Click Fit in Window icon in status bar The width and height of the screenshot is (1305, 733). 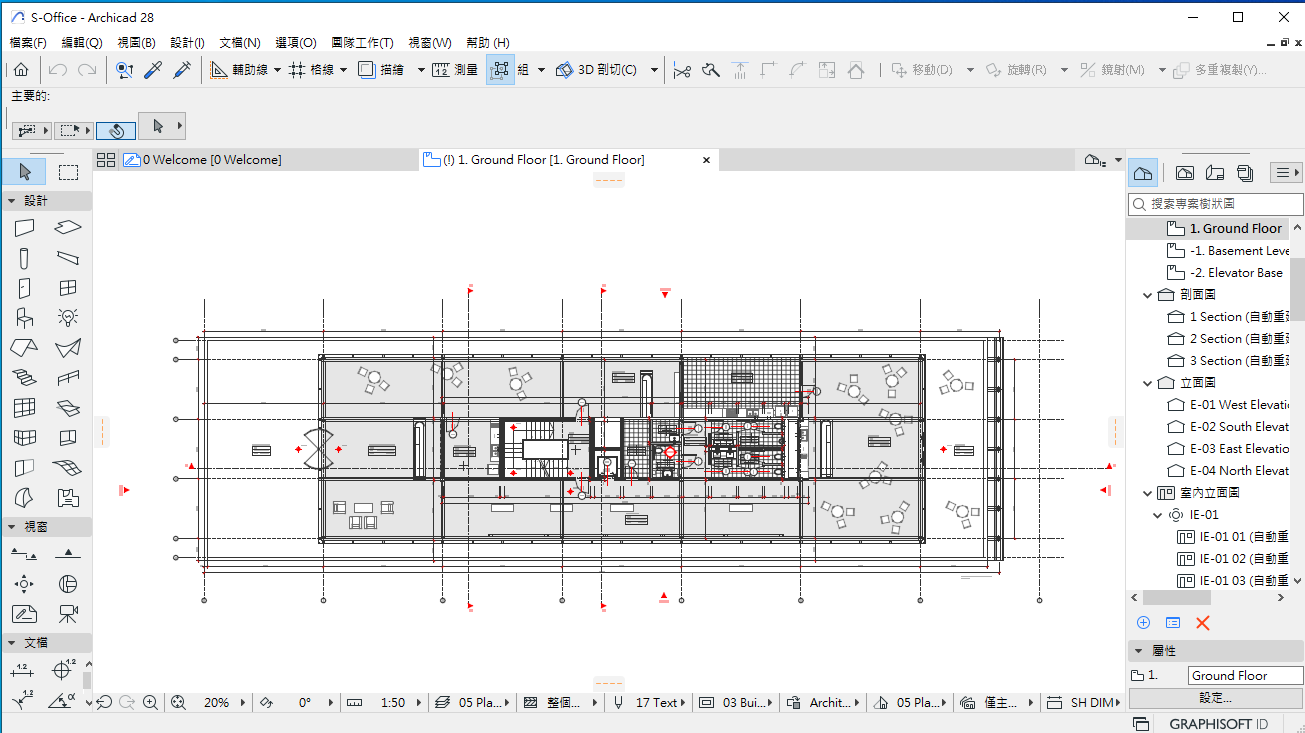click(x=178, y=703)
